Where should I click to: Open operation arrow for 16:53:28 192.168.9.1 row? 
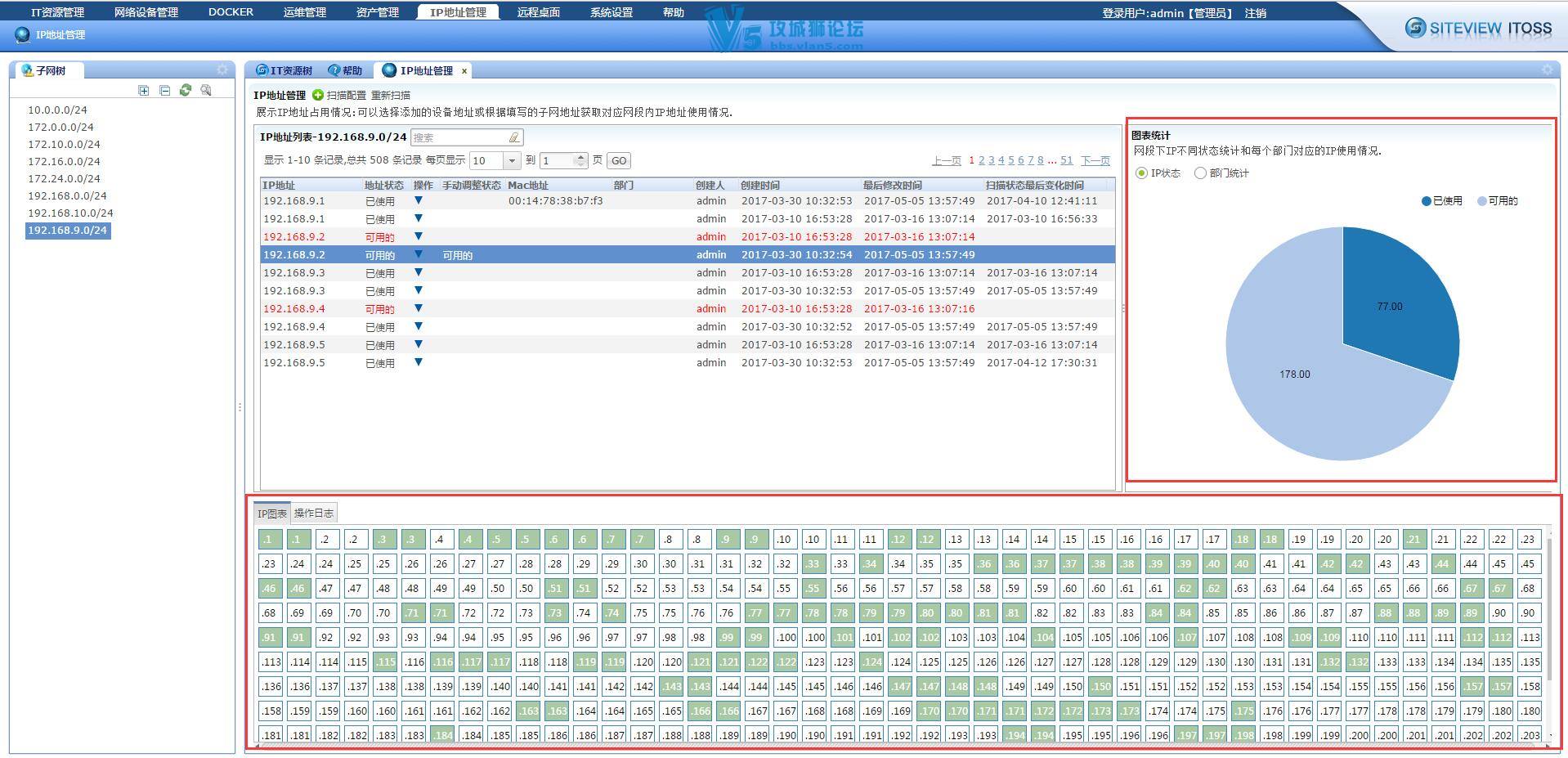point(419,218)
